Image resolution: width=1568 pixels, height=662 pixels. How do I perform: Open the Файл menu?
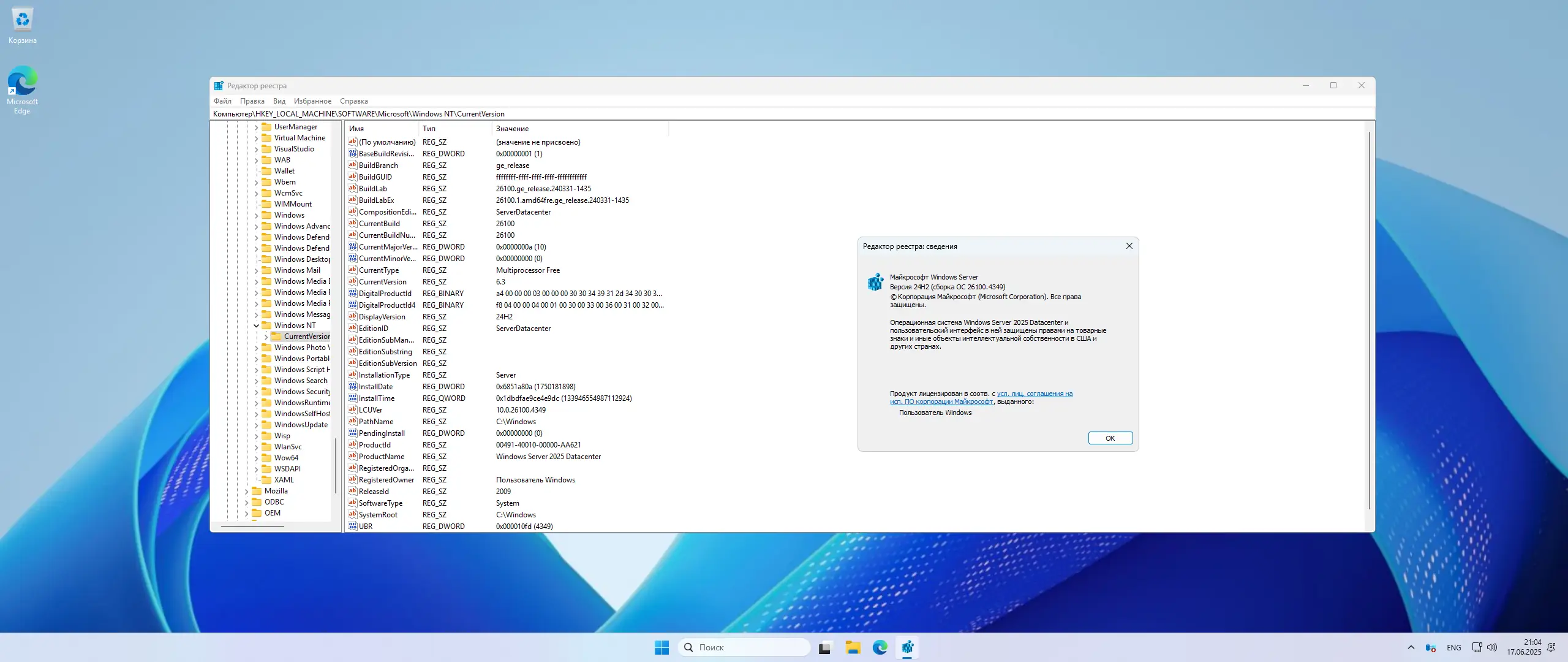(x=222, y=101)
